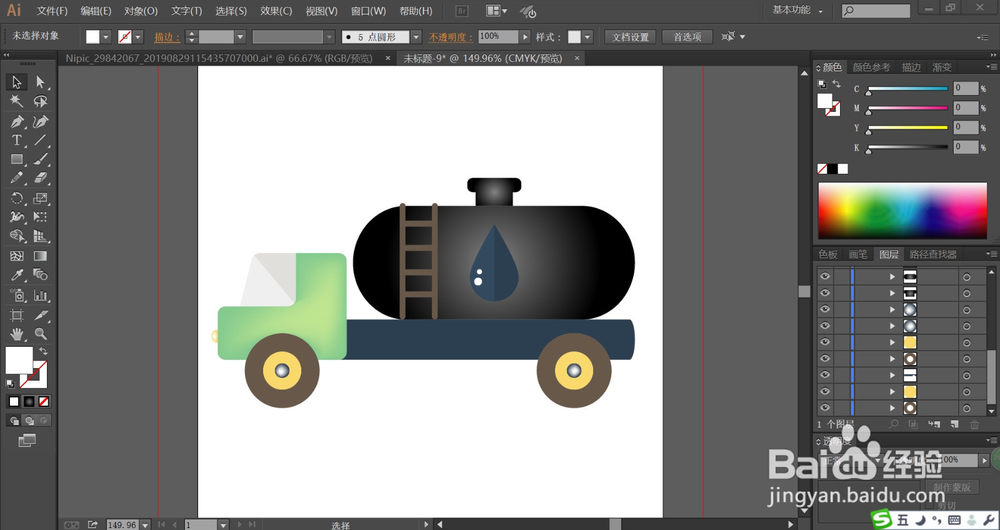Select the Magic Wand tool
Image resolution: width=1000 pixels, height=530 pixels.
pos(17,101)
